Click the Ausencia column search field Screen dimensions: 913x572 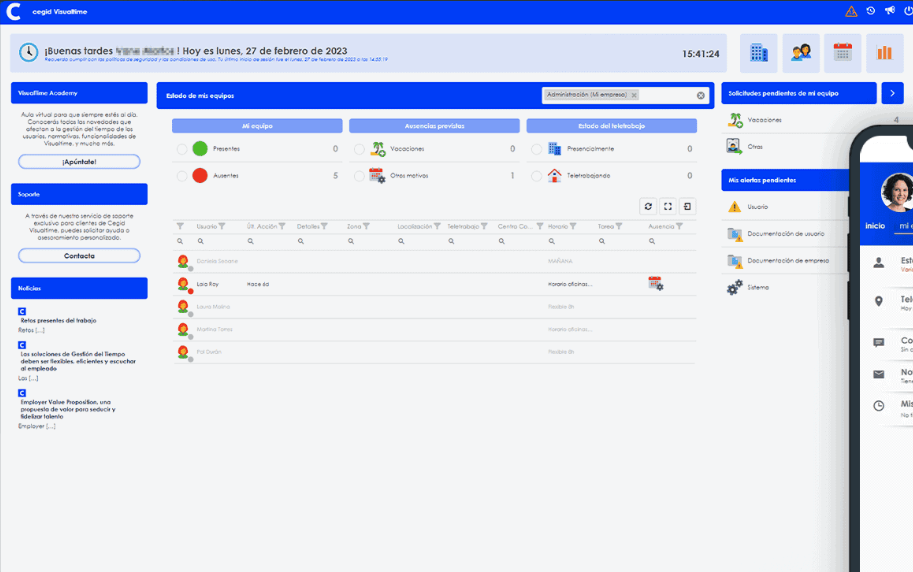coord(671,241)
